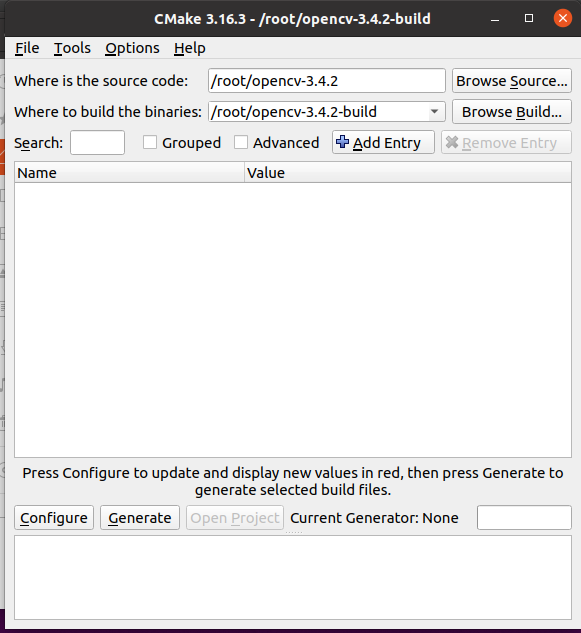
Task: Maximize the CMake window
Action: (529, 18)
